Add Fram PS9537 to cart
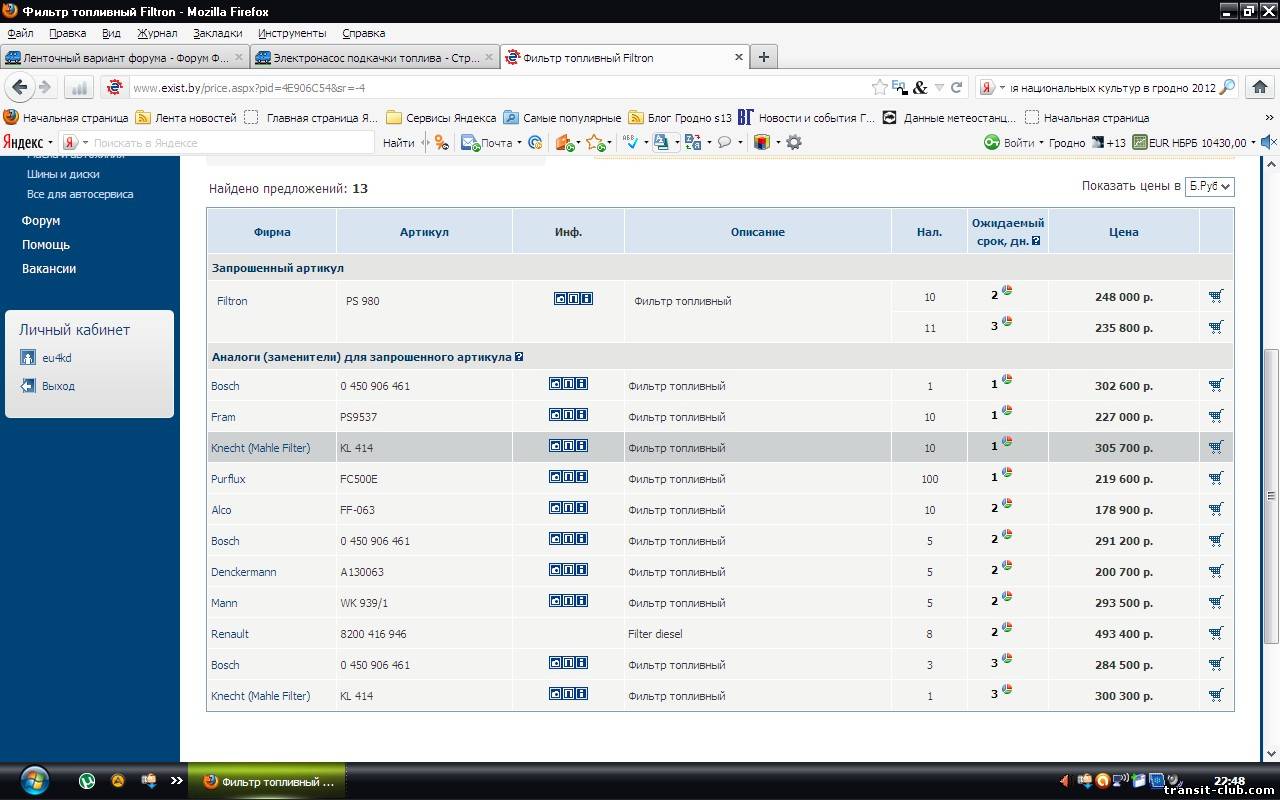This screenshot has width=1280, height=800. tap(1216, 416)
